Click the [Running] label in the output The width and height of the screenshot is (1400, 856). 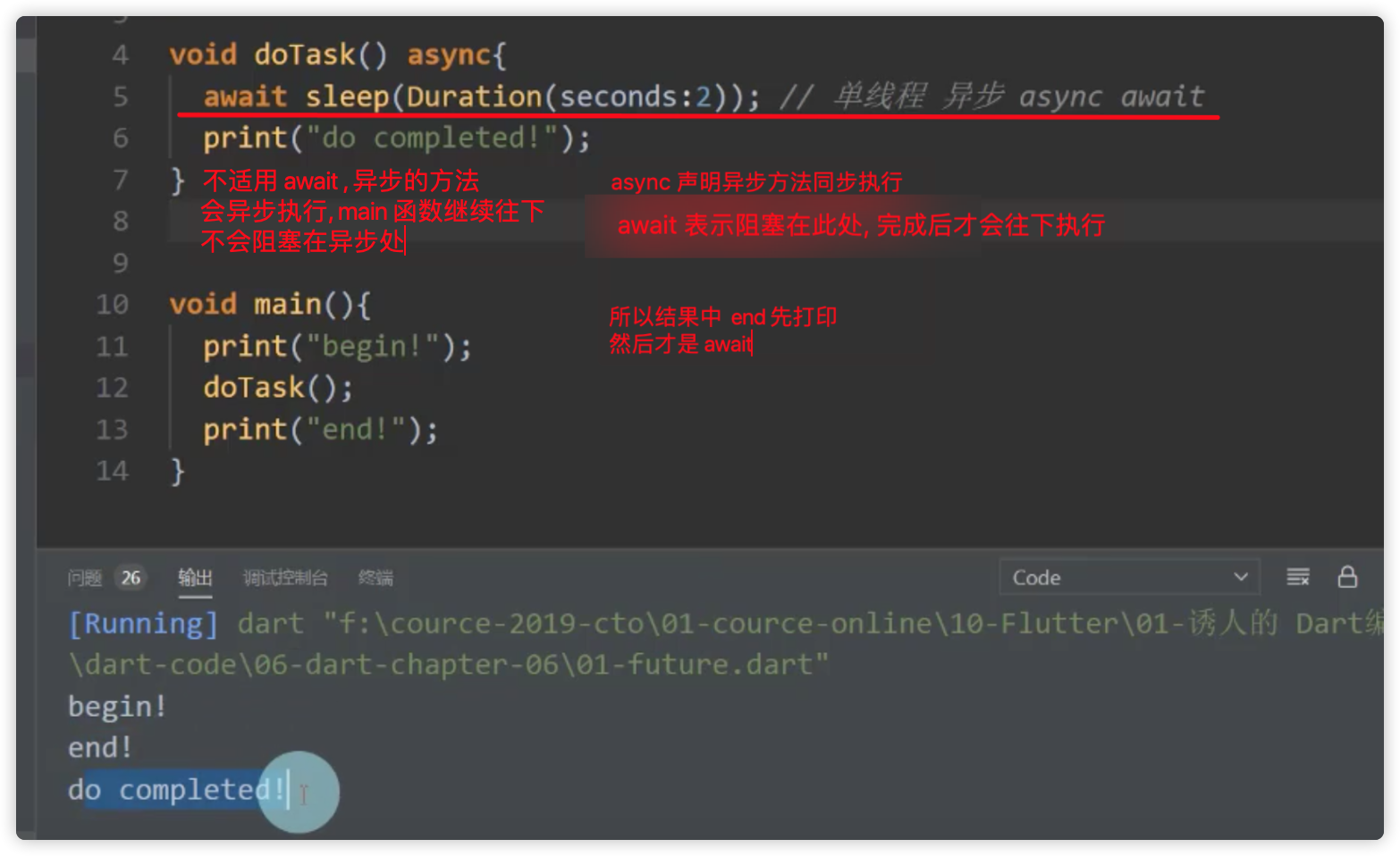[x=144, y=624]
